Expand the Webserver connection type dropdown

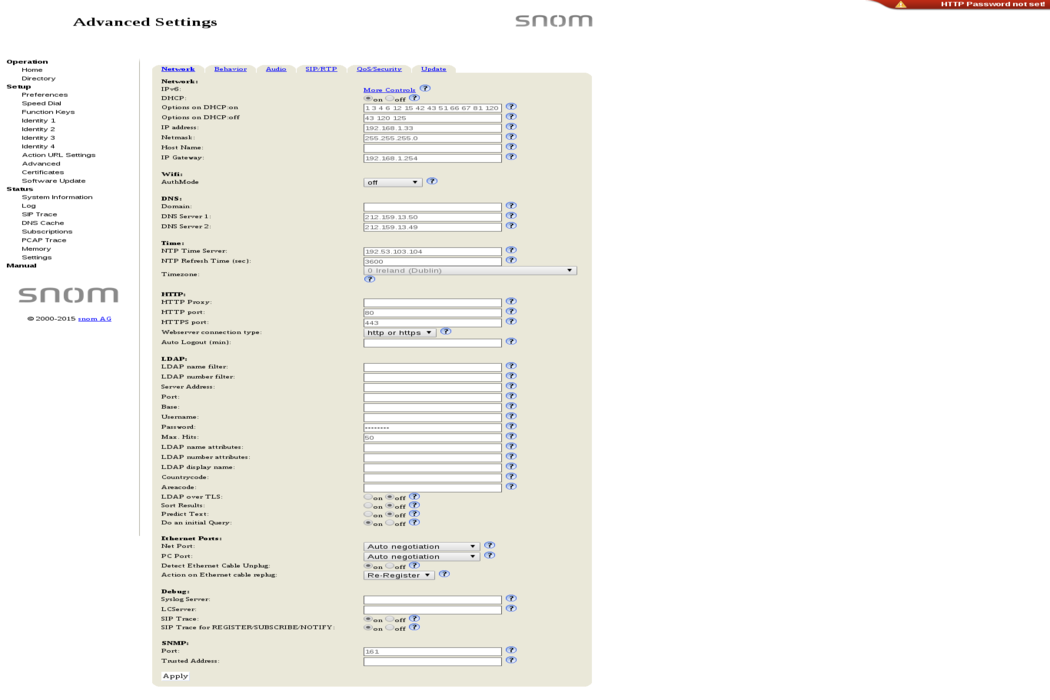click(x=400, y=332)
